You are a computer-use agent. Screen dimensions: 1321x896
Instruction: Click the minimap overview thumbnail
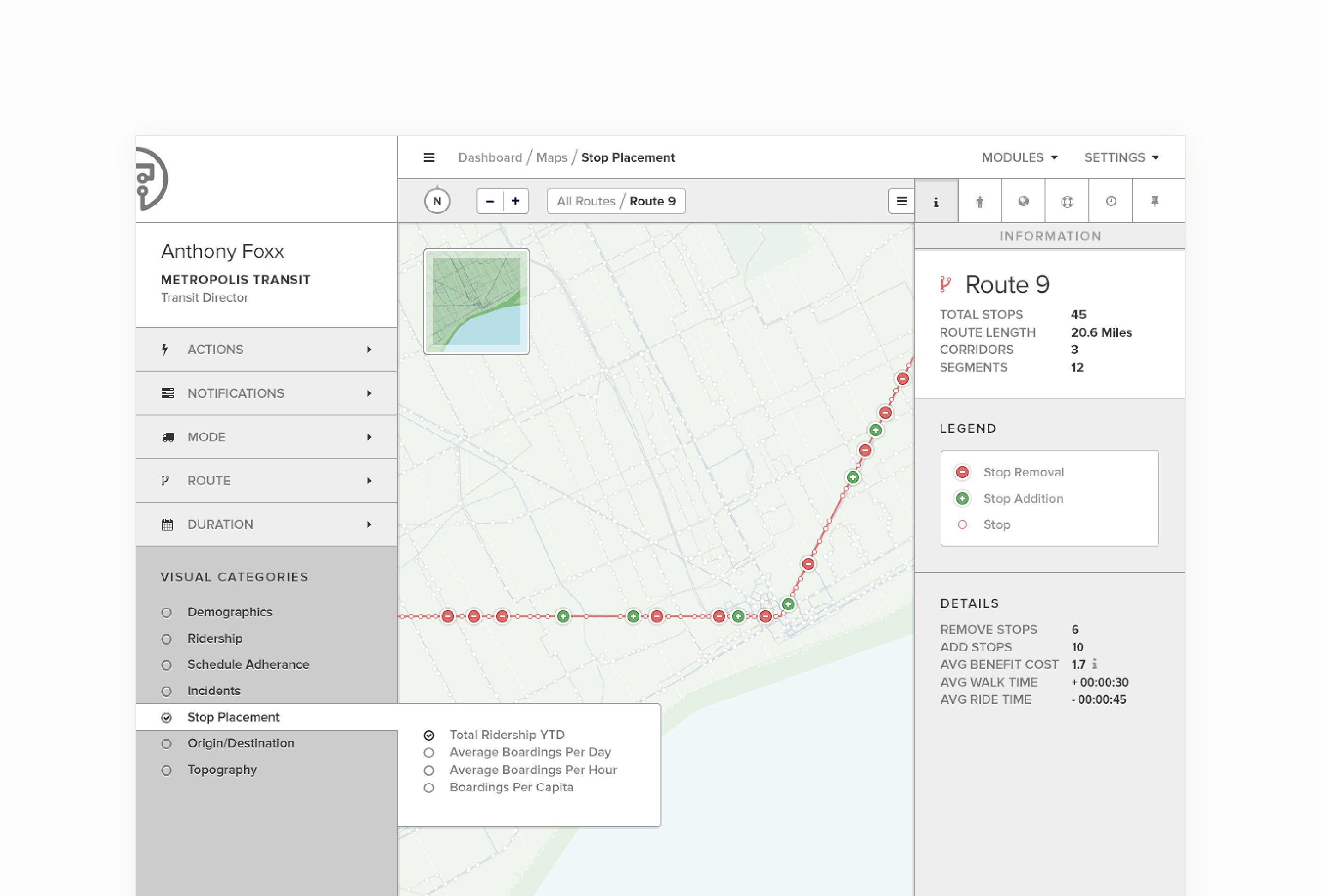click(477, 301)
